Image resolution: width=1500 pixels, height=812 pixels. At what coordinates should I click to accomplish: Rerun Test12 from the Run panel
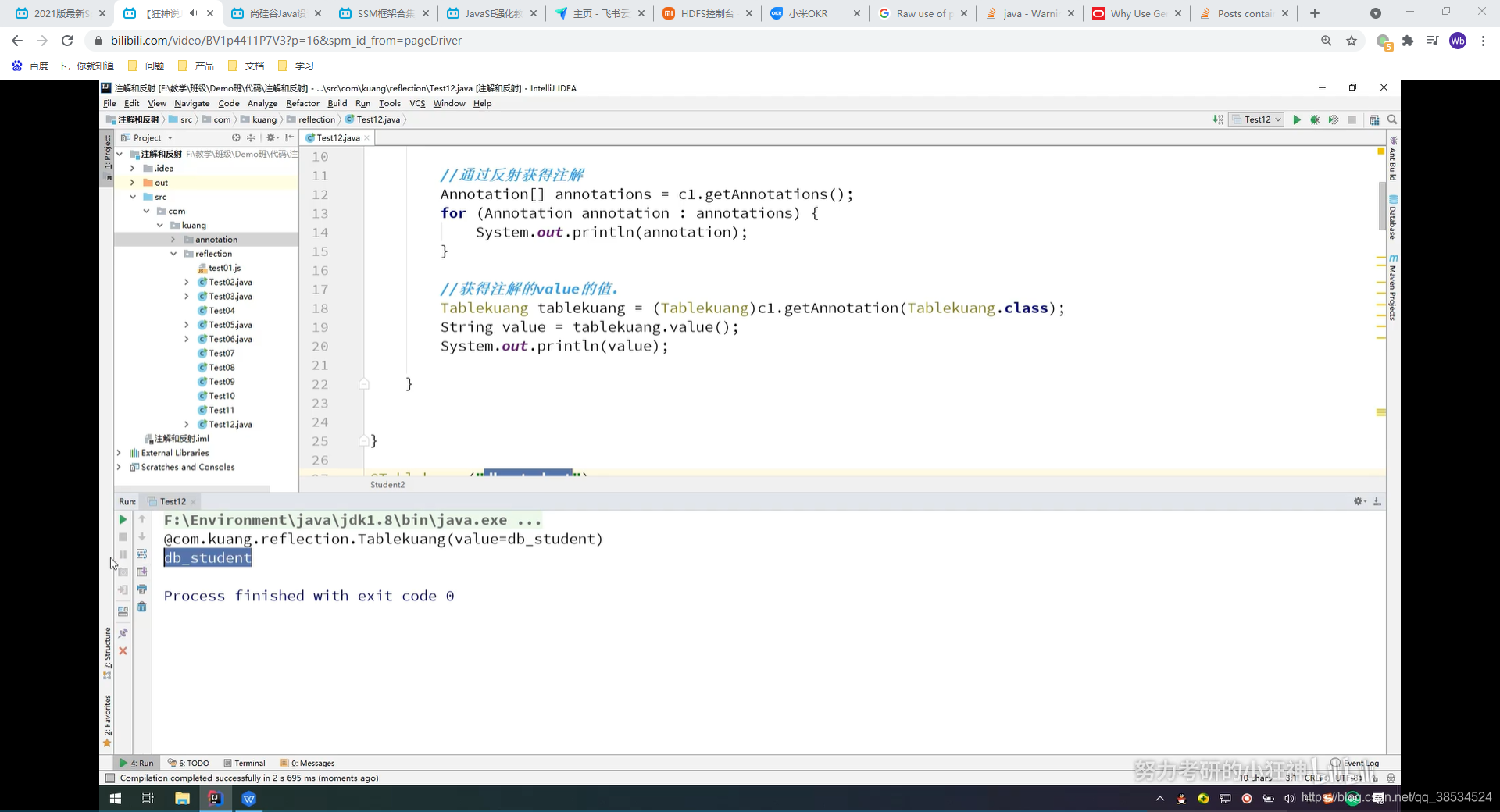coord(123,519)
